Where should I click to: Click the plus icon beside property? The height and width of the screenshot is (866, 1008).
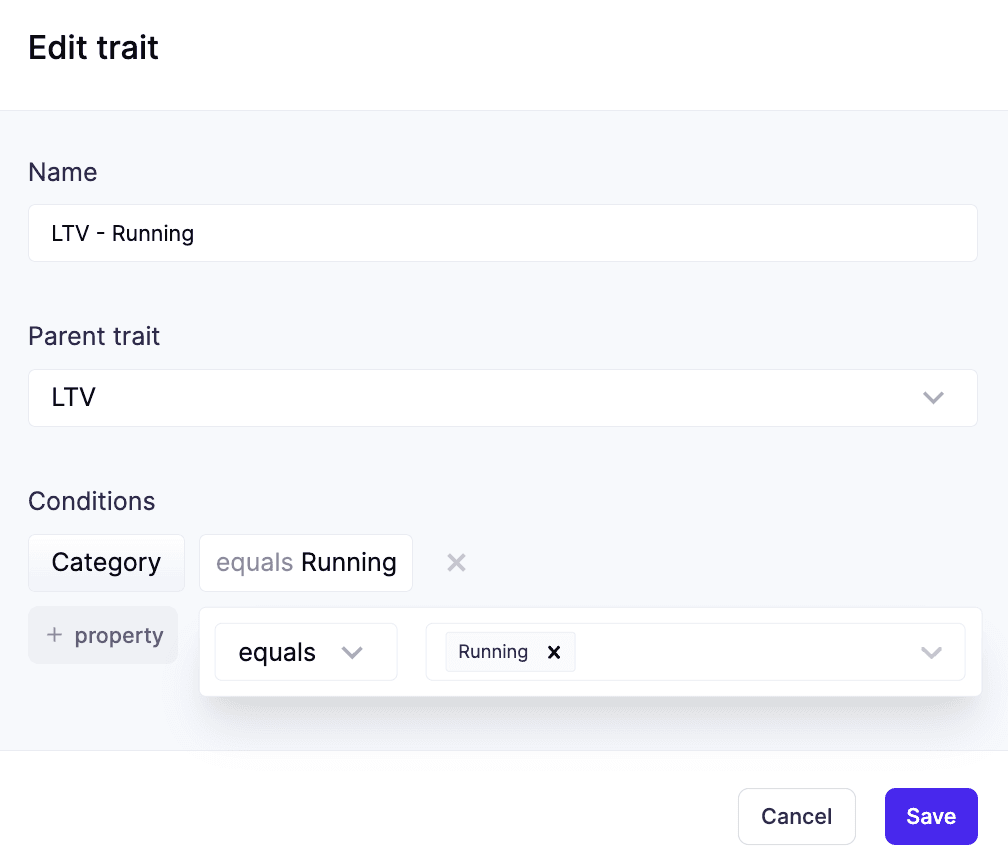(x=55, y=636)
